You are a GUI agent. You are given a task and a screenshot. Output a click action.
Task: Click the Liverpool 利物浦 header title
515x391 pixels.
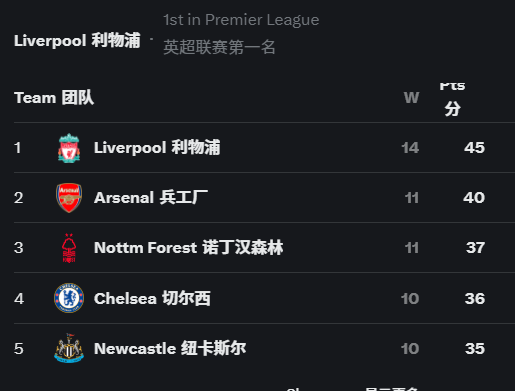77,40
